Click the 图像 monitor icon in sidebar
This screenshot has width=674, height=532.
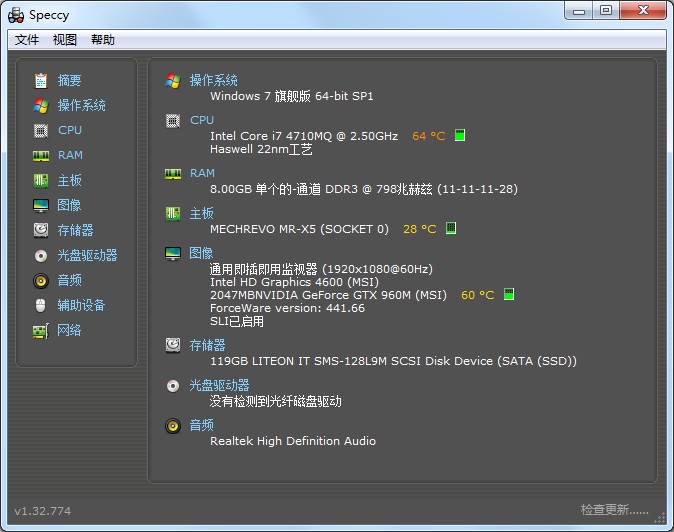[41, 205]
